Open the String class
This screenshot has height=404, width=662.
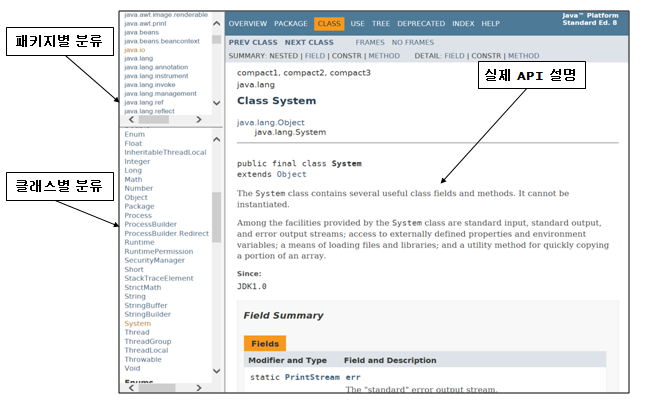tap(135, 296)
